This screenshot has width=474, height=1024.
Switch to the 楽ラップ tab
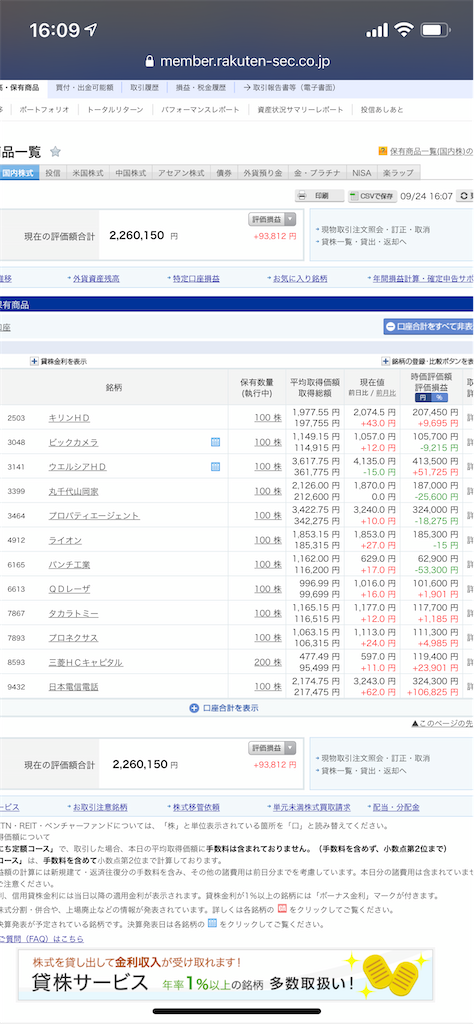coord(398,173)
